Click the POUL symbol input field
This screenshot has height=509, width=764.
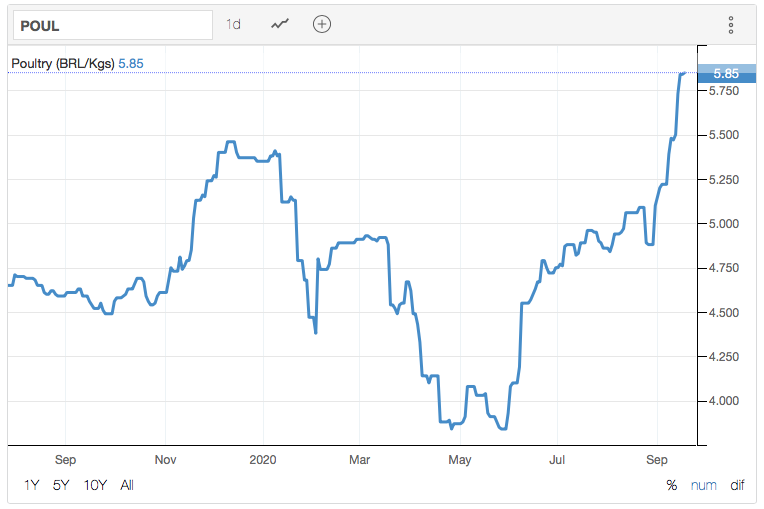pos(113,25)
